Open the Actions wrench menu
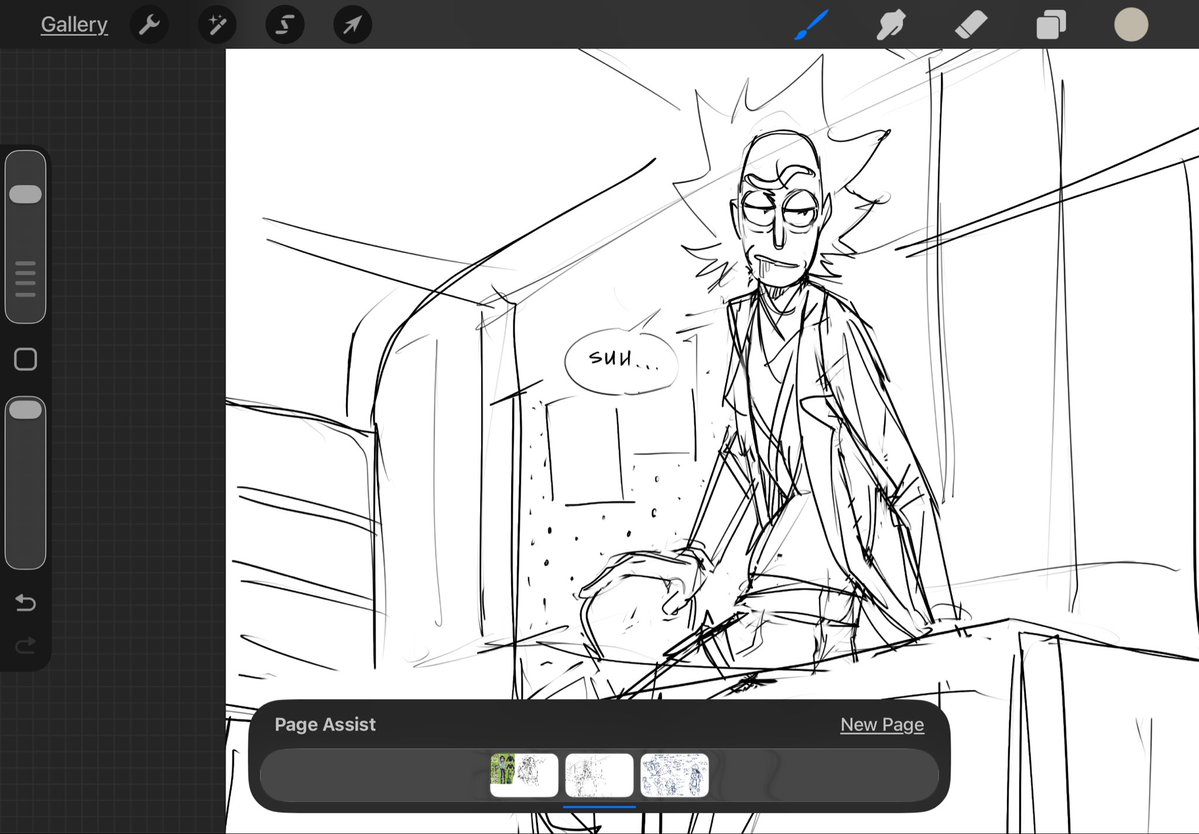 click(149, 24)
